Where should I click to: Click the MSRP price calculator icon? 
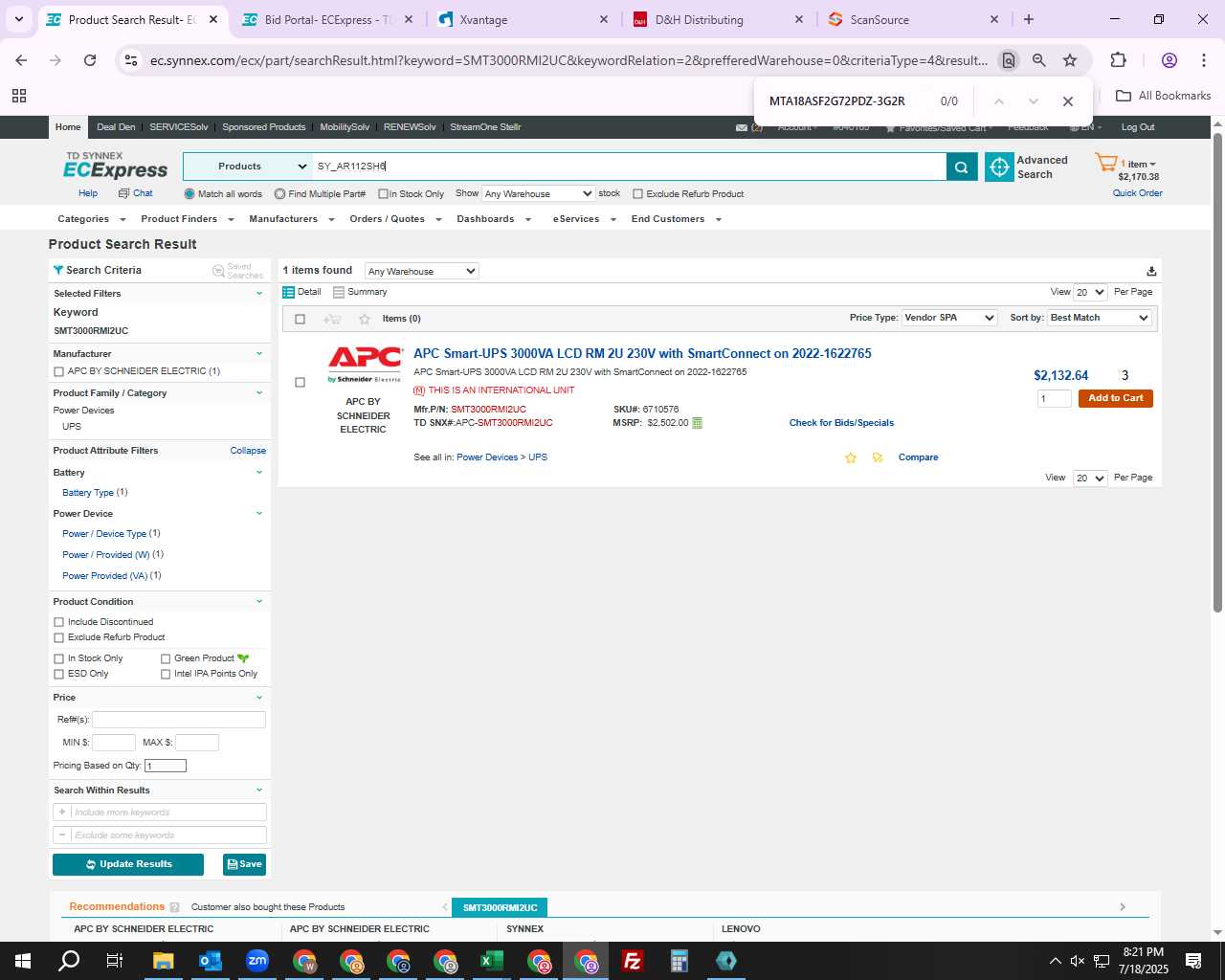pos(697,423)
